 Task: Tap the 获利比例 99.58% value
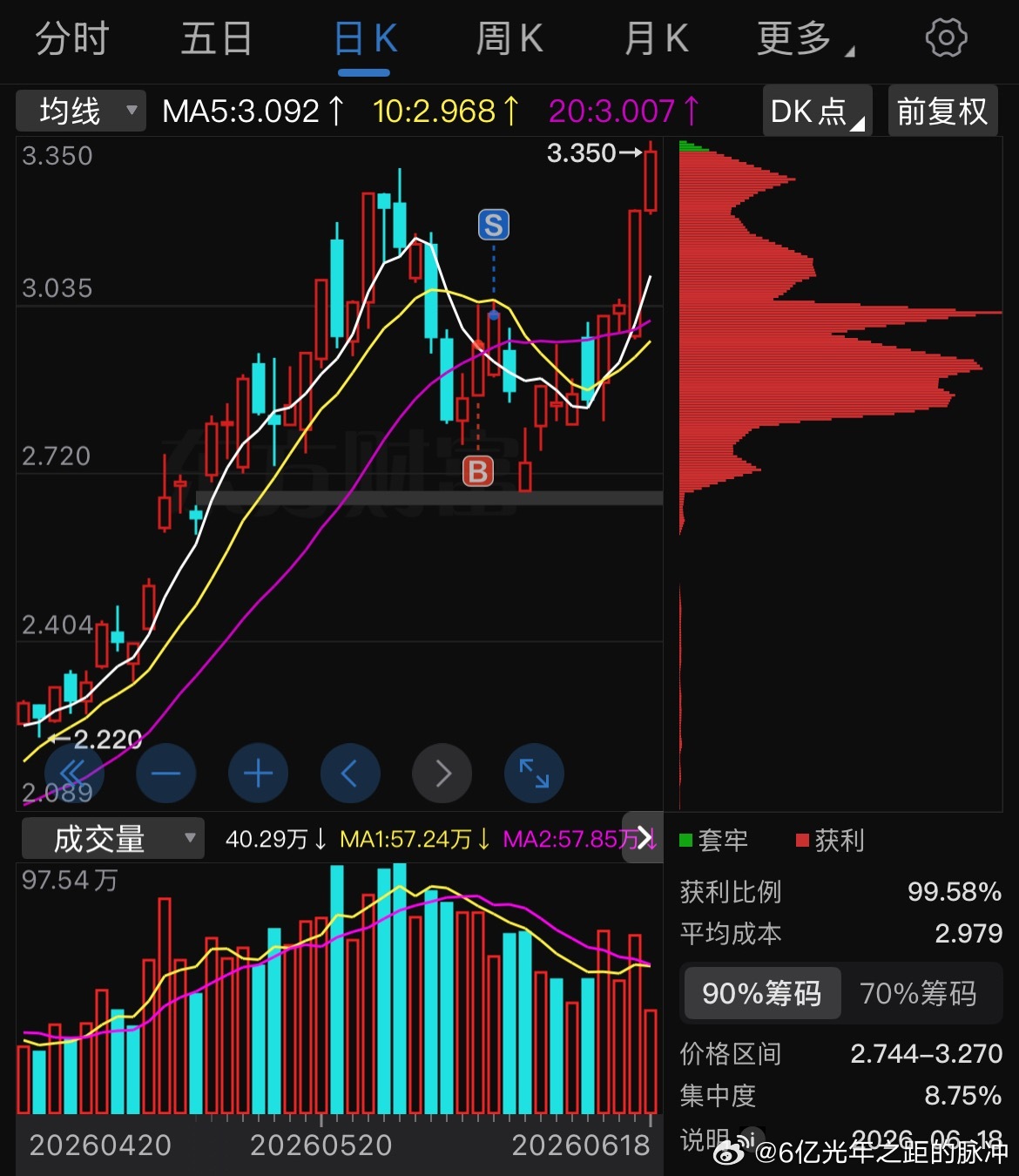955,891
